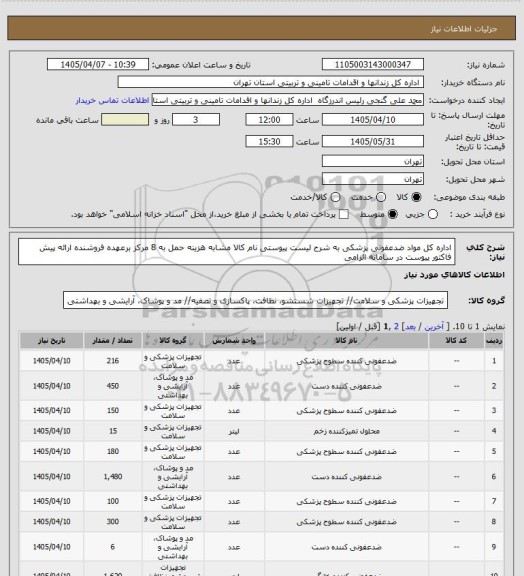Click quantity 150 in row 3
This screenshot has height=576, width=524.
[x=113, y=411]
